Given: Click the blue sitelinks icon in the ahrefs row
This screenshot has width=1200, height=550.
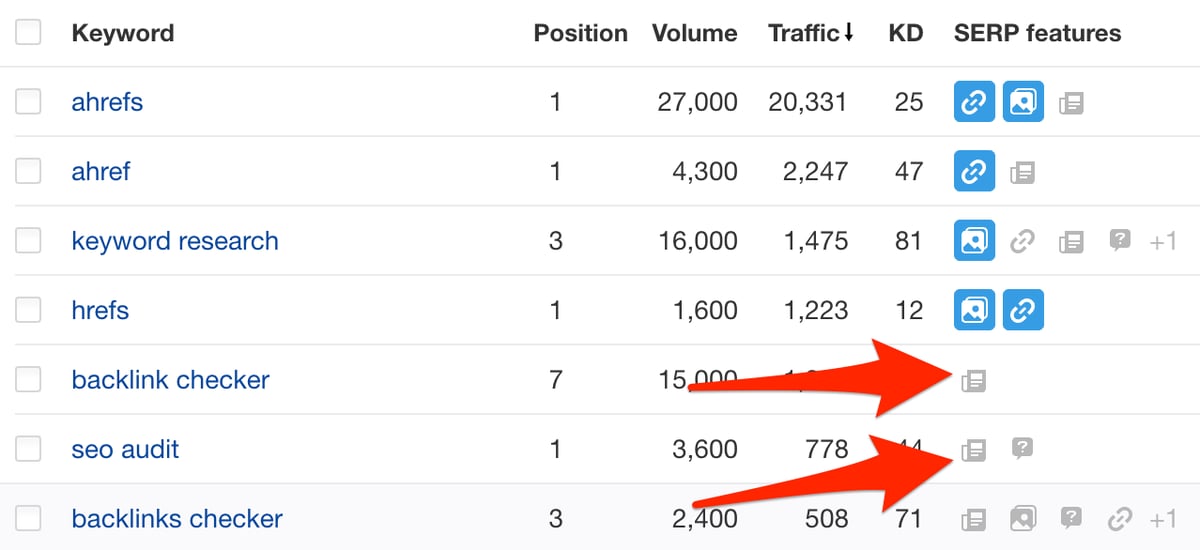Looking at the screenshot, I should (974, 102).
